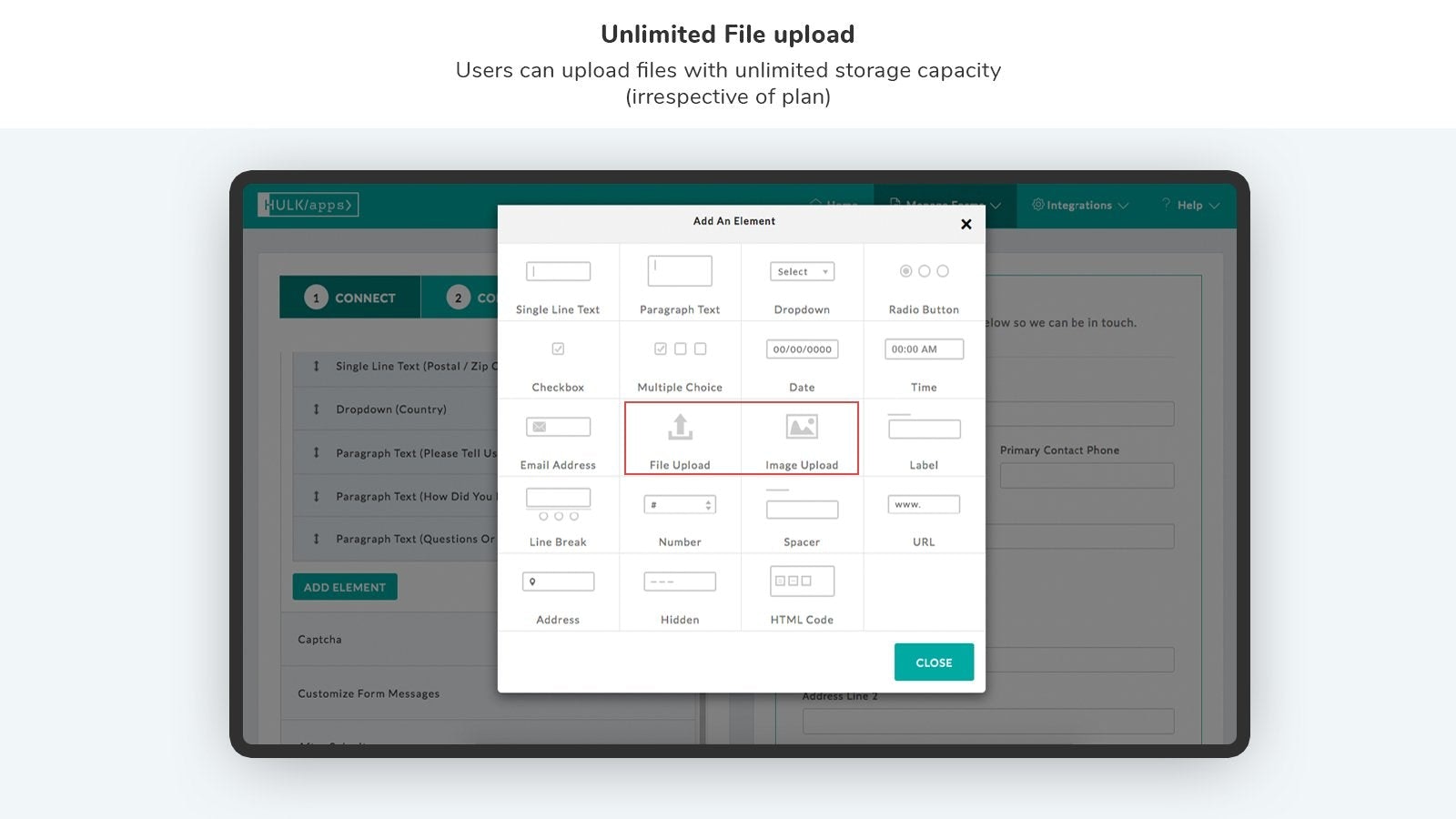
Task: Expand the Integrations menu
Action: (1078, 205)
